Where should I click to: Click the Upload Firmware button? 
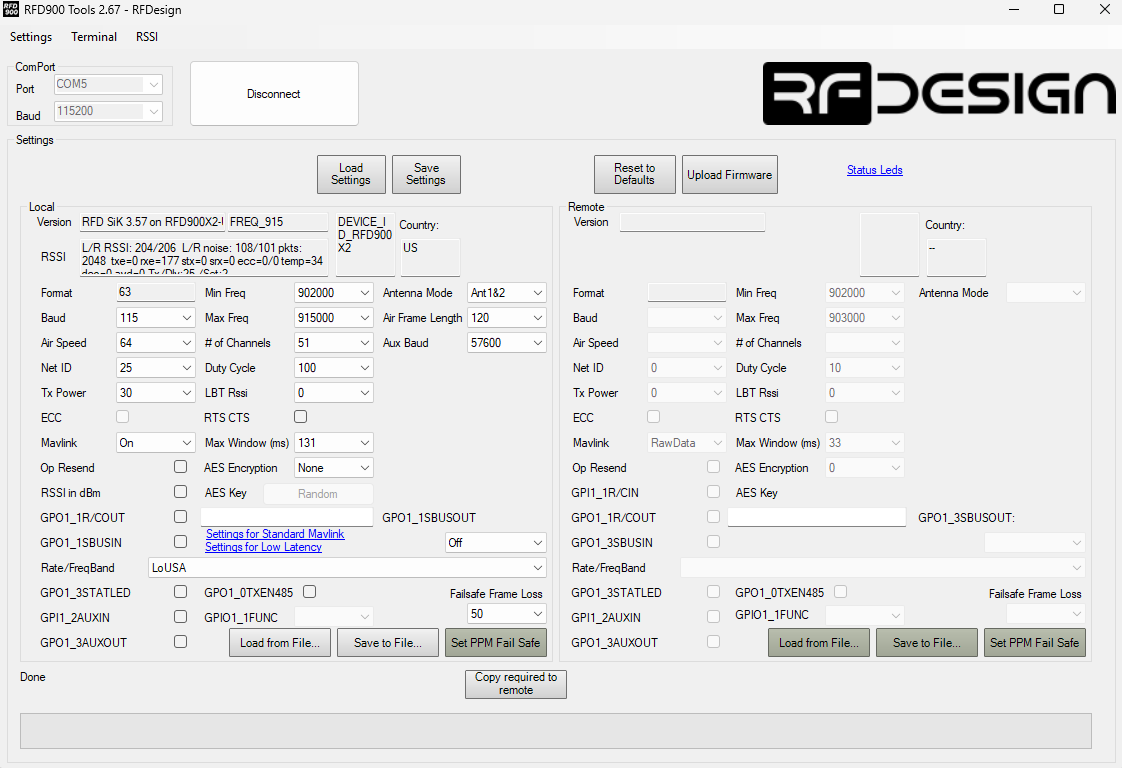click(x=729, y=175)
